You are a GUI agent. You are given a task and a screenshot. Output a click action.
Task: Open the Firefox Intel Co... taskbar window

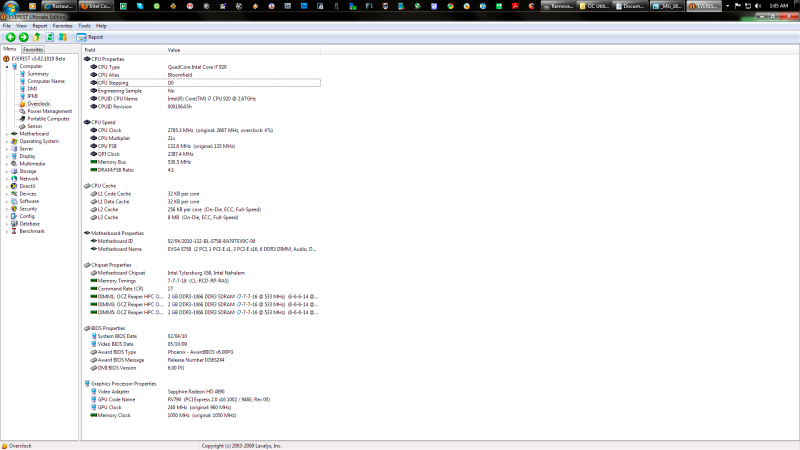[95, 6]
